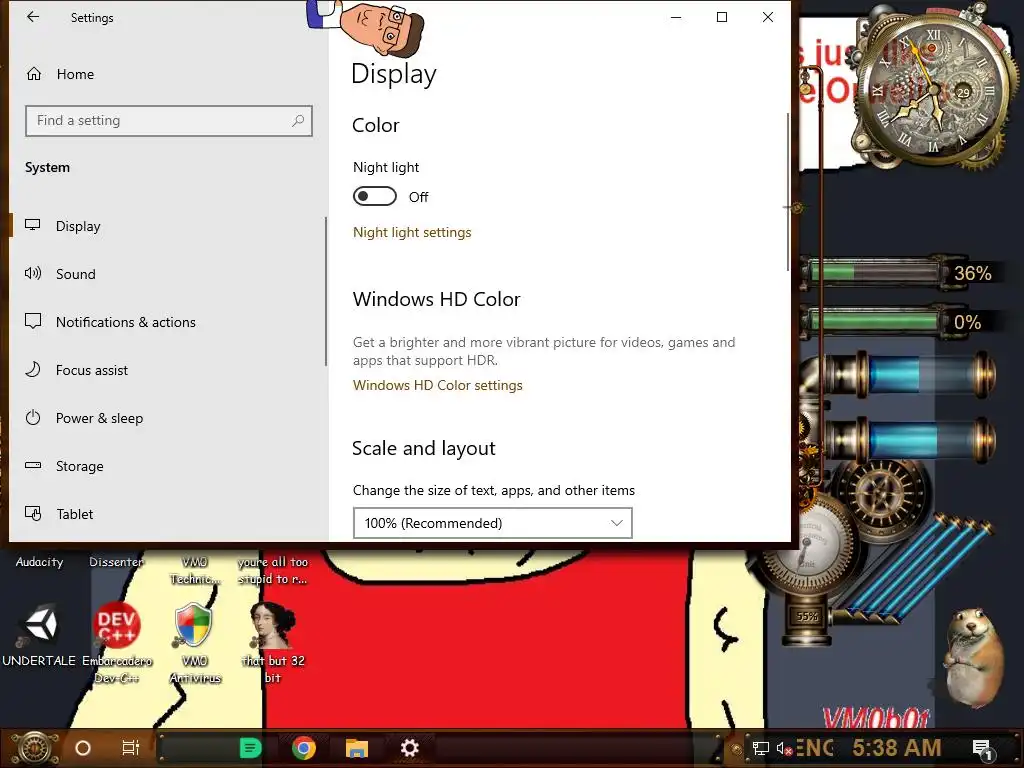
Task: Click the sidebar navigation scrollbar
Action: [325, 291]
